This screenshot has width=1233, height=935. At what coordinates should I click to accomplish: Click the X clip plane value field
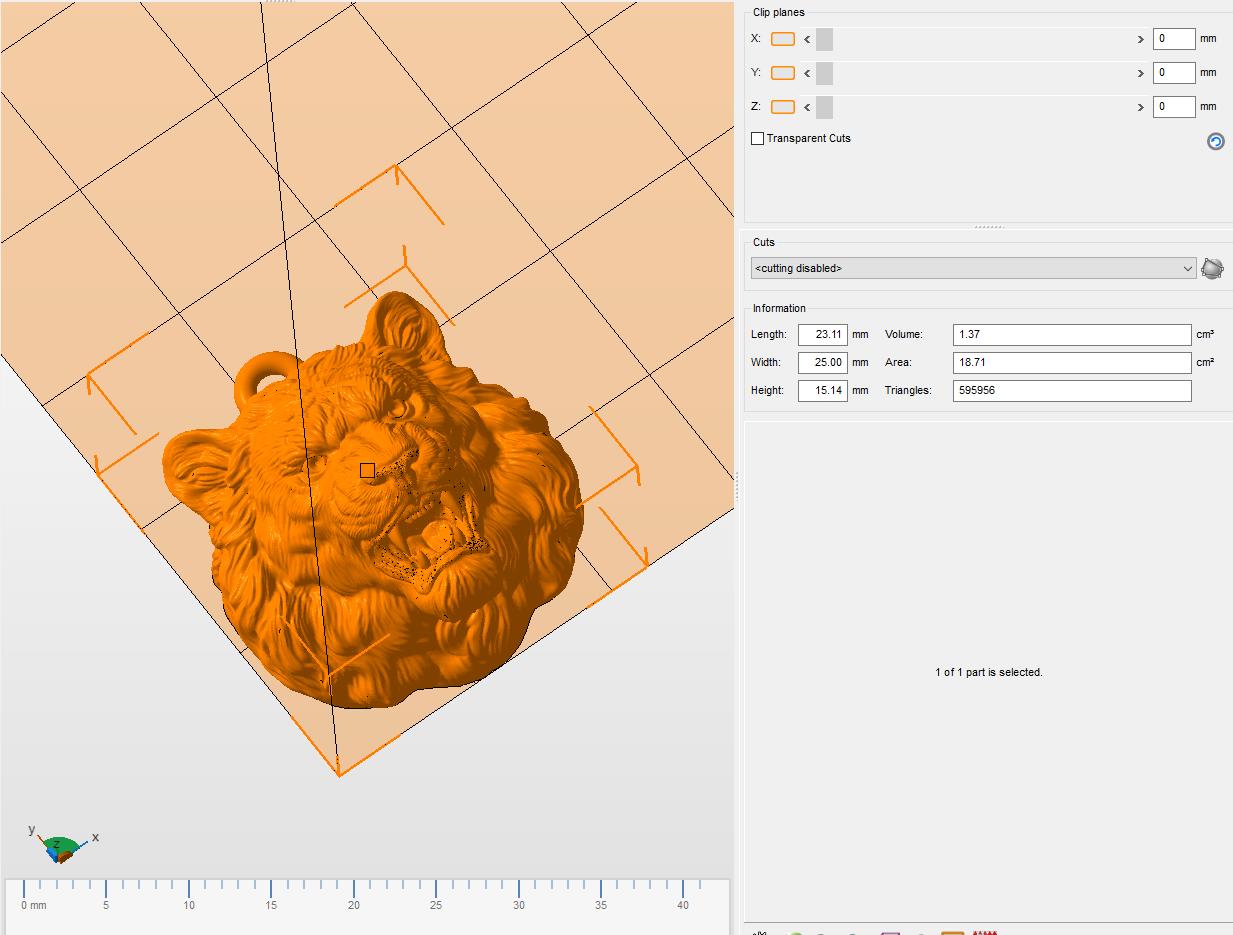pyautogui.click(x=1174, y=39)
